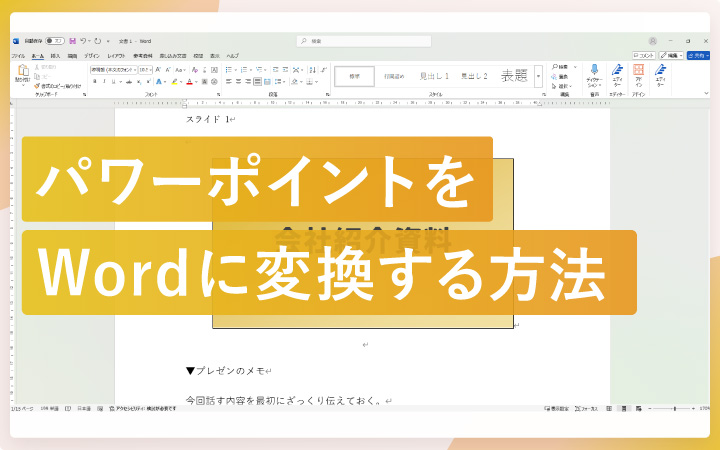Apply the 標準 style

click(x=354, y=76)
